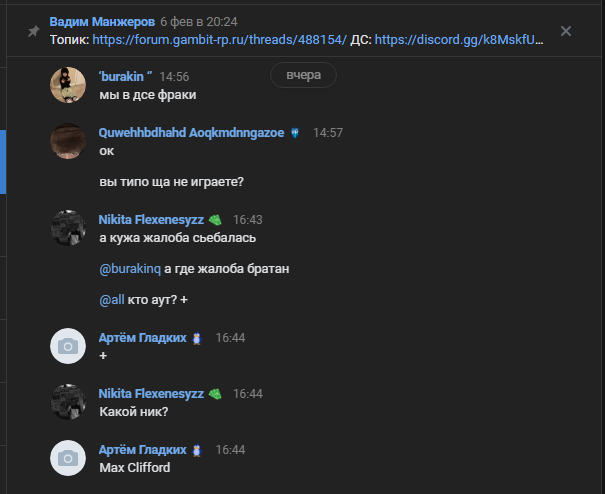Click the @burakinq mention
The height and width of the screenshot is (494, 605).
click(130, 269)
